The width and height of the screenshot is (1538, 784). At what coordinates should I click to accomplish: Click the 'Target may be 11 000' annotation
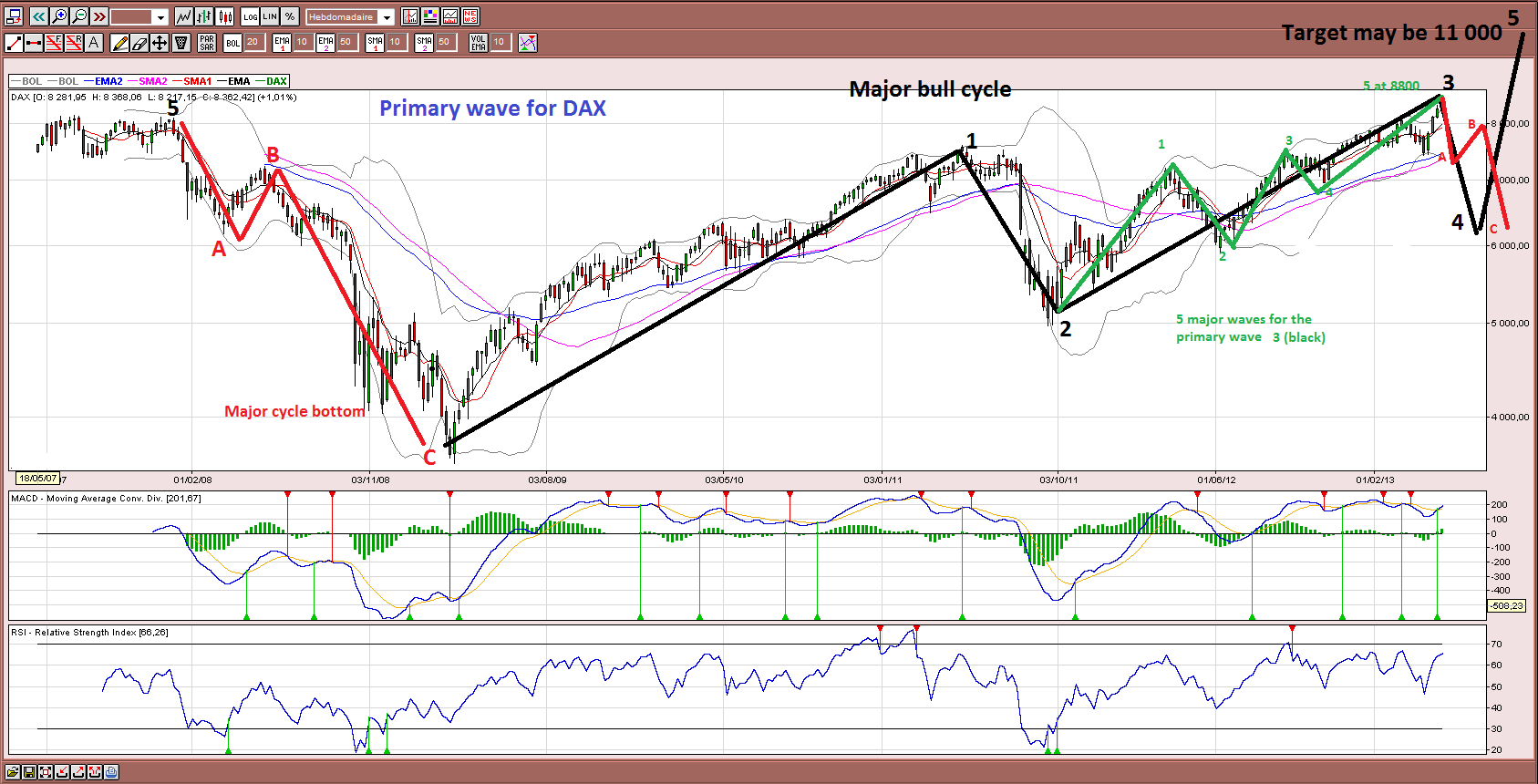click(1391, 33)
